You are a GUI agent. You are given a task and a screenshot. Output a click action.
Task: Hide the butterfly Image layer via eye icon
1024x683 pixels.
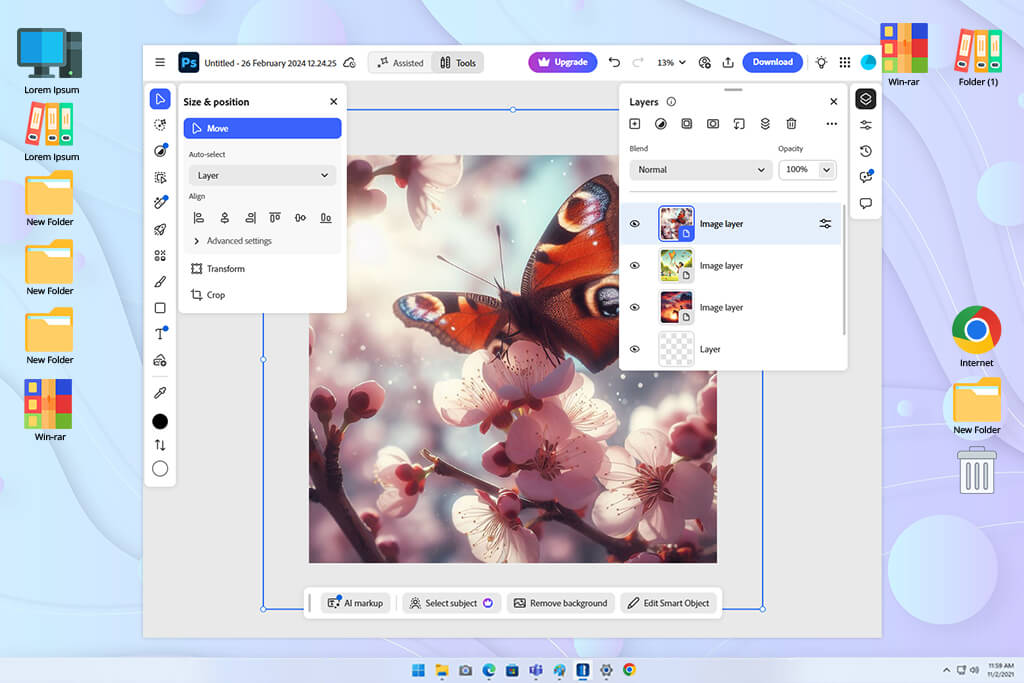pos(635,224)
